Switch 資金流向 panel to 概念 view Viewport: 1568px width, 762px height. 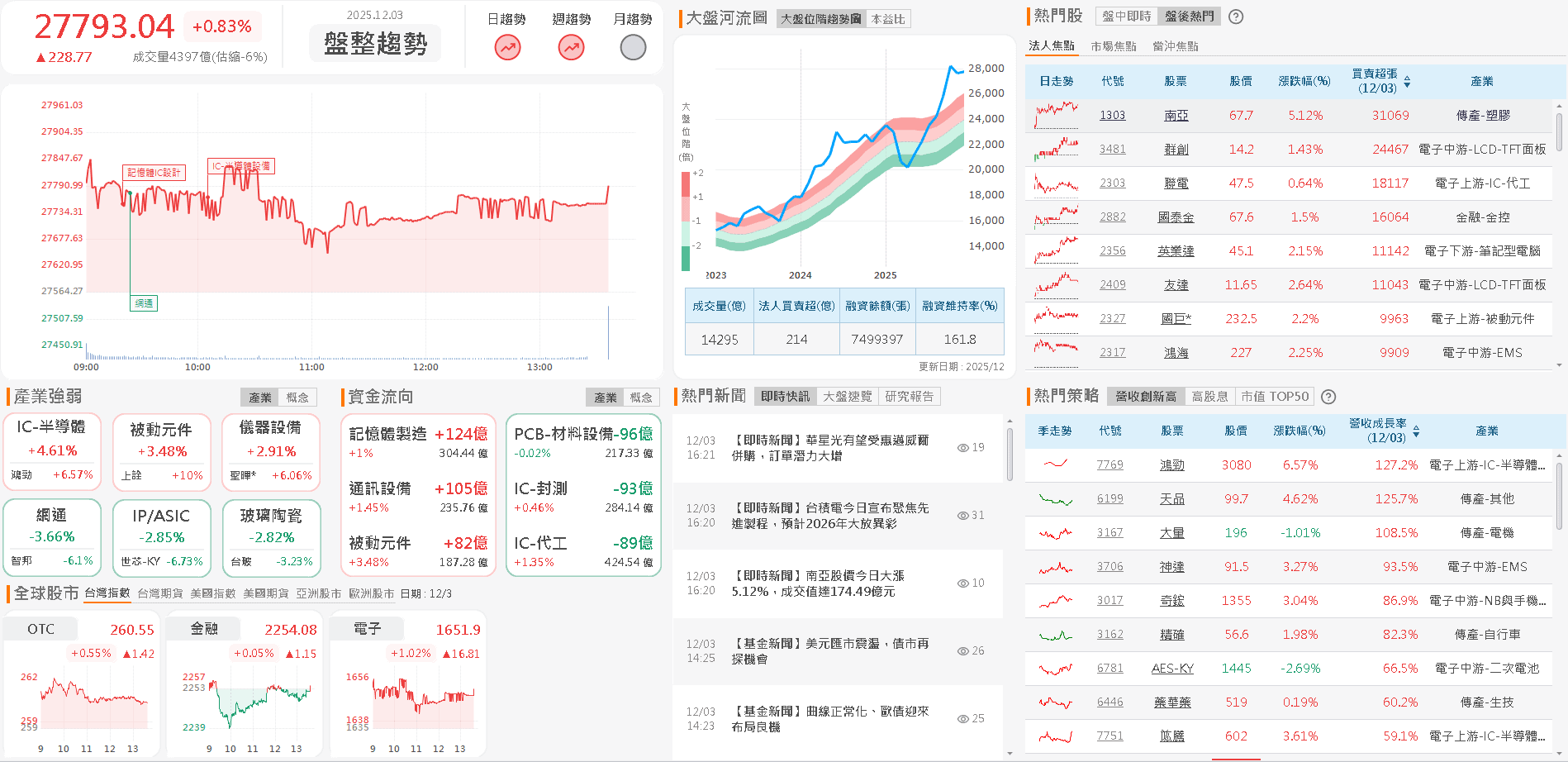[x=640, y=397]
